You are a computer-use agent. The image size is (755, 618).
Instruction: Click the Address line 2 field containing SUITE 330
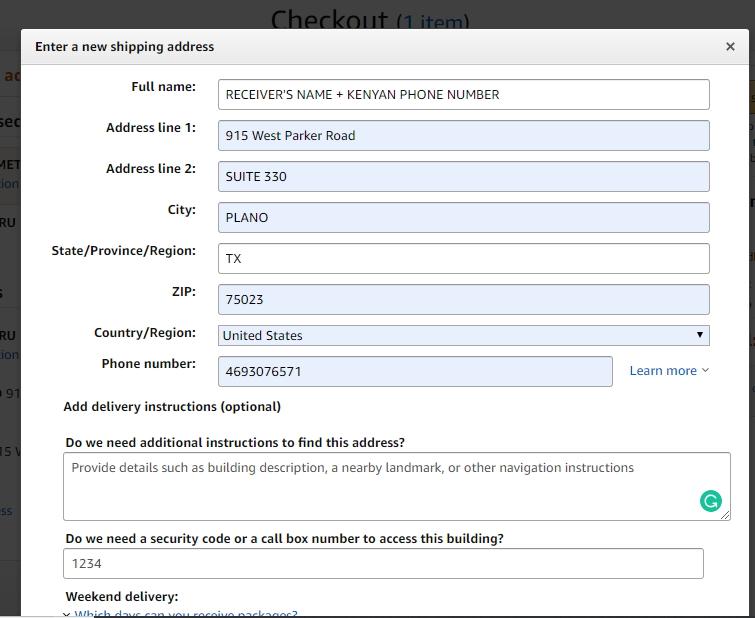pos(463,176)
